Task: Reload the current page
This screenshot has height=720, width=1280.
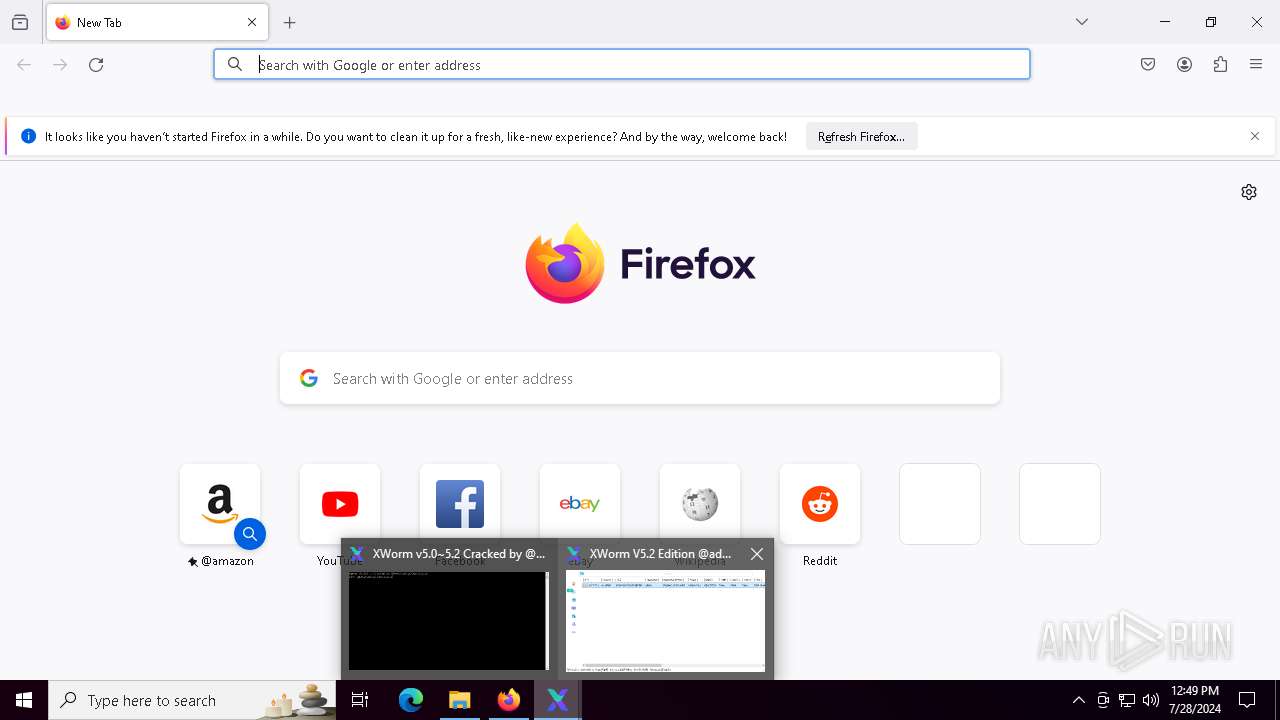Action: click(96, 65)
